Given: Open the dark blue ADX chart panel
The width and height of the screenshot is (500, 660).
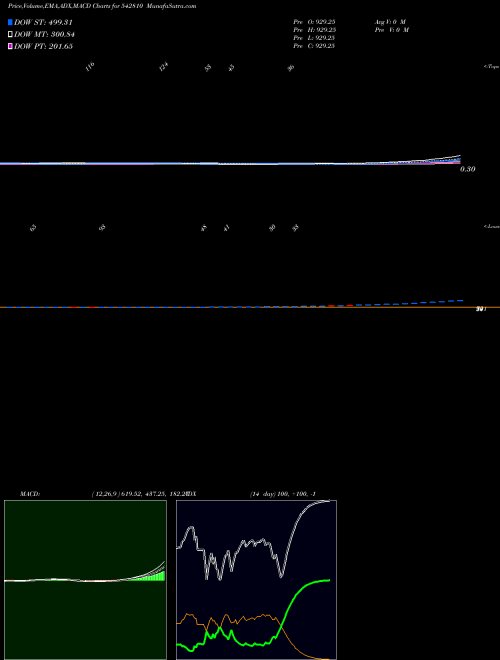Looking at the screenshot, I should coord(256,580).
